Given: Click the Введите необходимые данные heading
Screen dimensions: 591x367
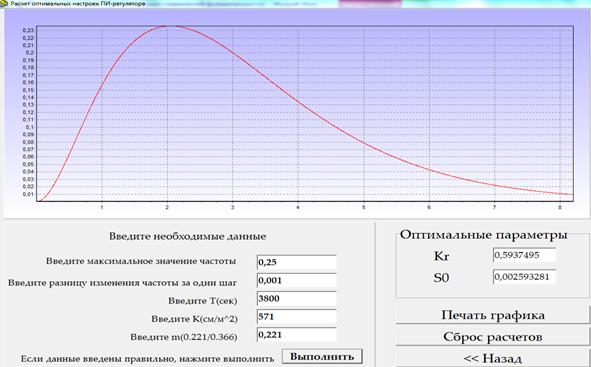Looking at the screenshot, I should click(x=187, y=236).
